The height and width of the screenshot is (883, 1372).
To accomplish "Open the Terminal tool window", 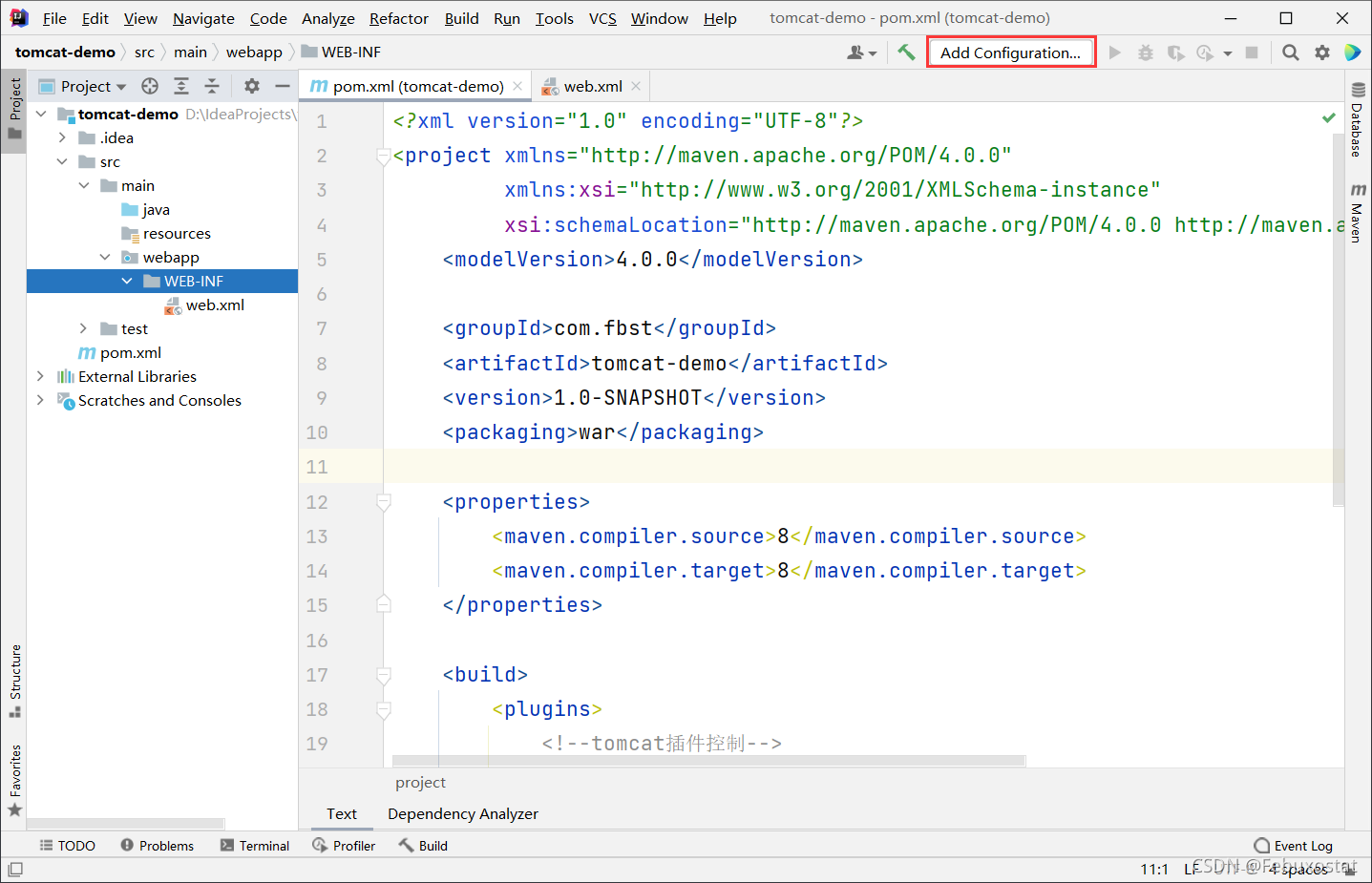I will 255,846.
